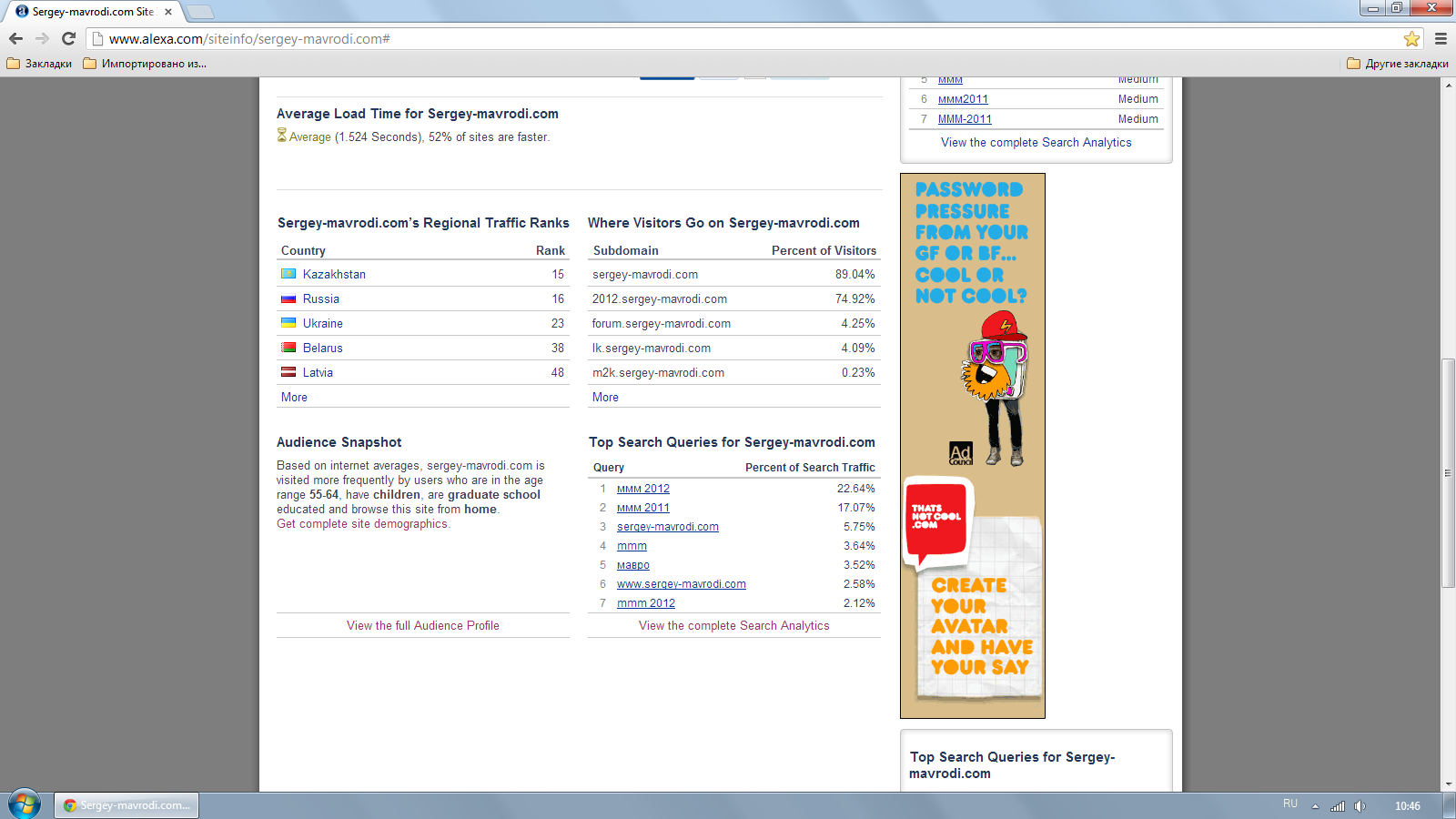Click the 10:46 system clock
This screenshot has height=819, width=1456.
coord(1408,806)
